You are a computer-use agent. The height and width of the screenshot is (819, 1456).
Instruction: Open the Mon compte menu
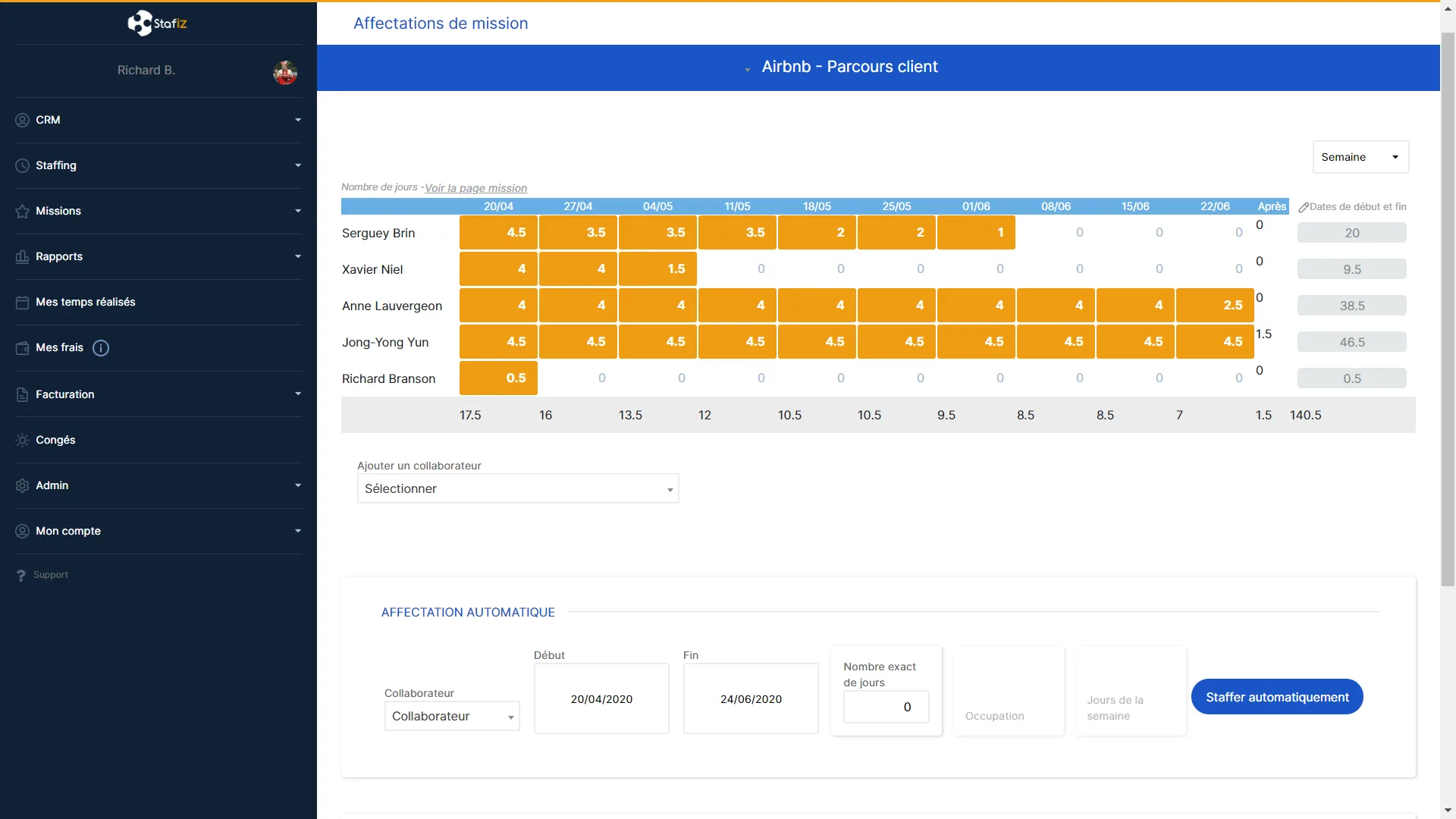158,531
